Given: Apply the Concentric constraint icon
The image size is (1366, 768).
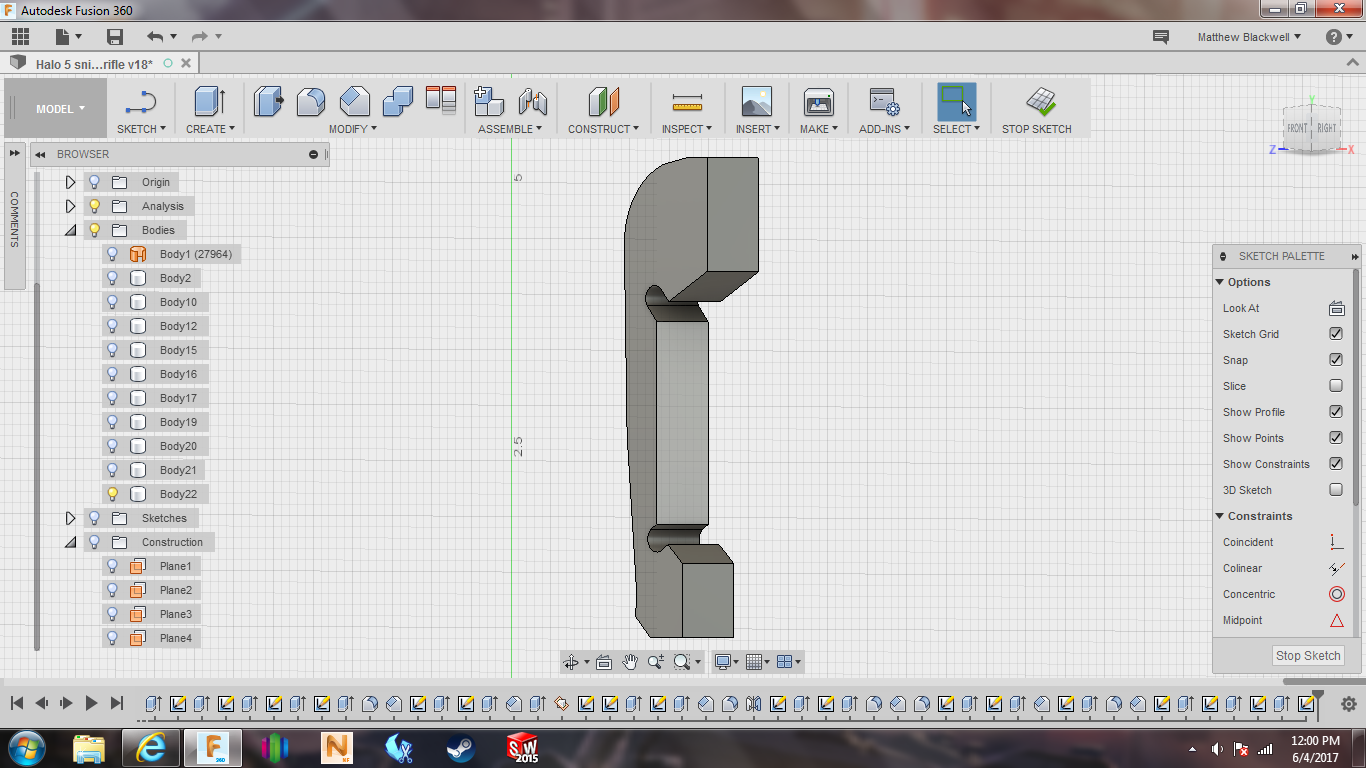Looking at the screenshot, I should 1336,594.
